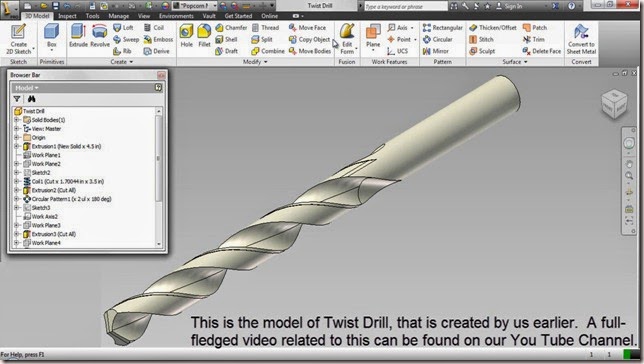Click the Copy Object tool
The width and height of the screenshot is (644, 364).
pos(309,39)
